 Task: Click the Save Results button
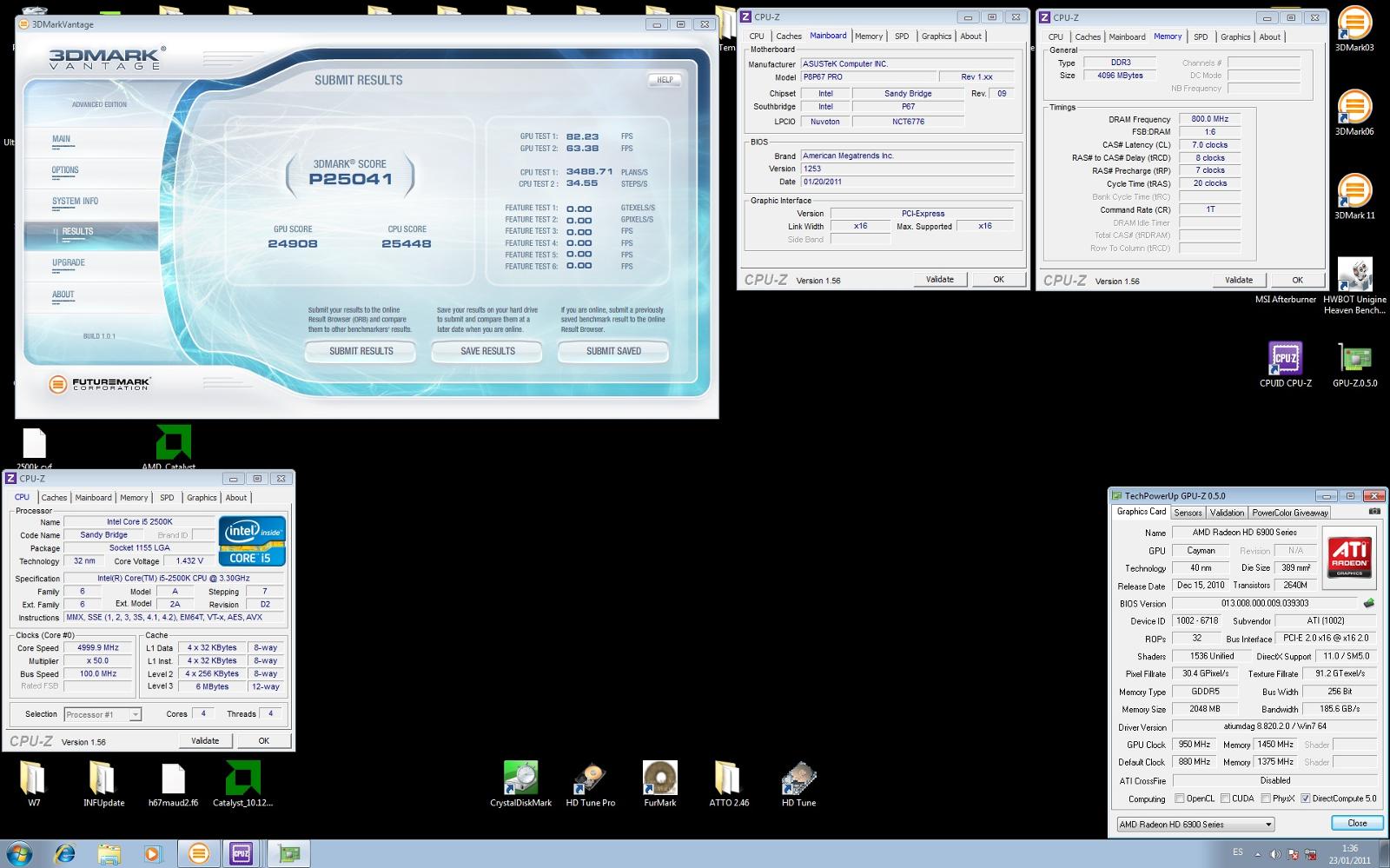[x=487, y=351]
